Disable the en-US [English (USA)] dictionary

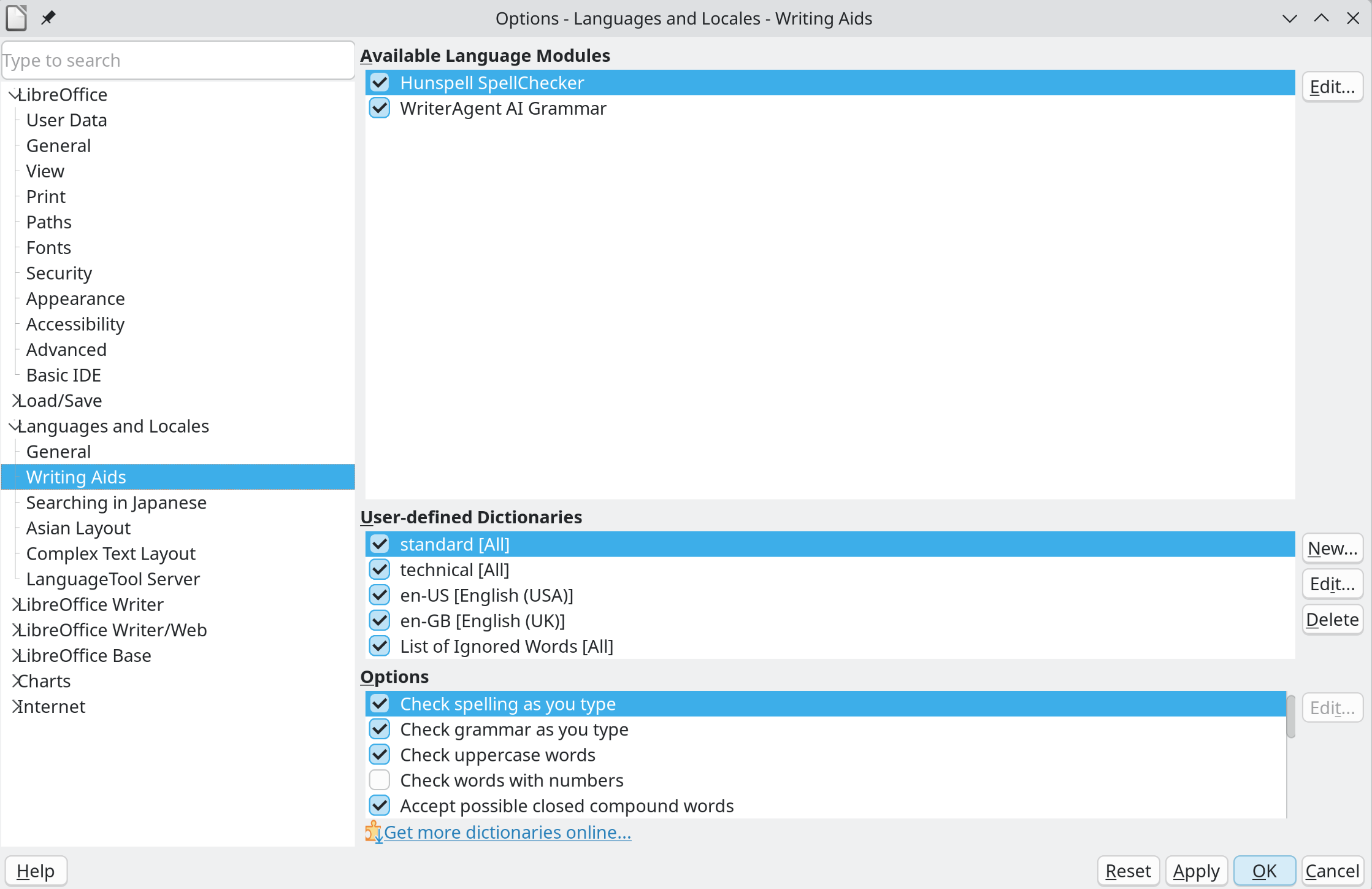point(380,595)
